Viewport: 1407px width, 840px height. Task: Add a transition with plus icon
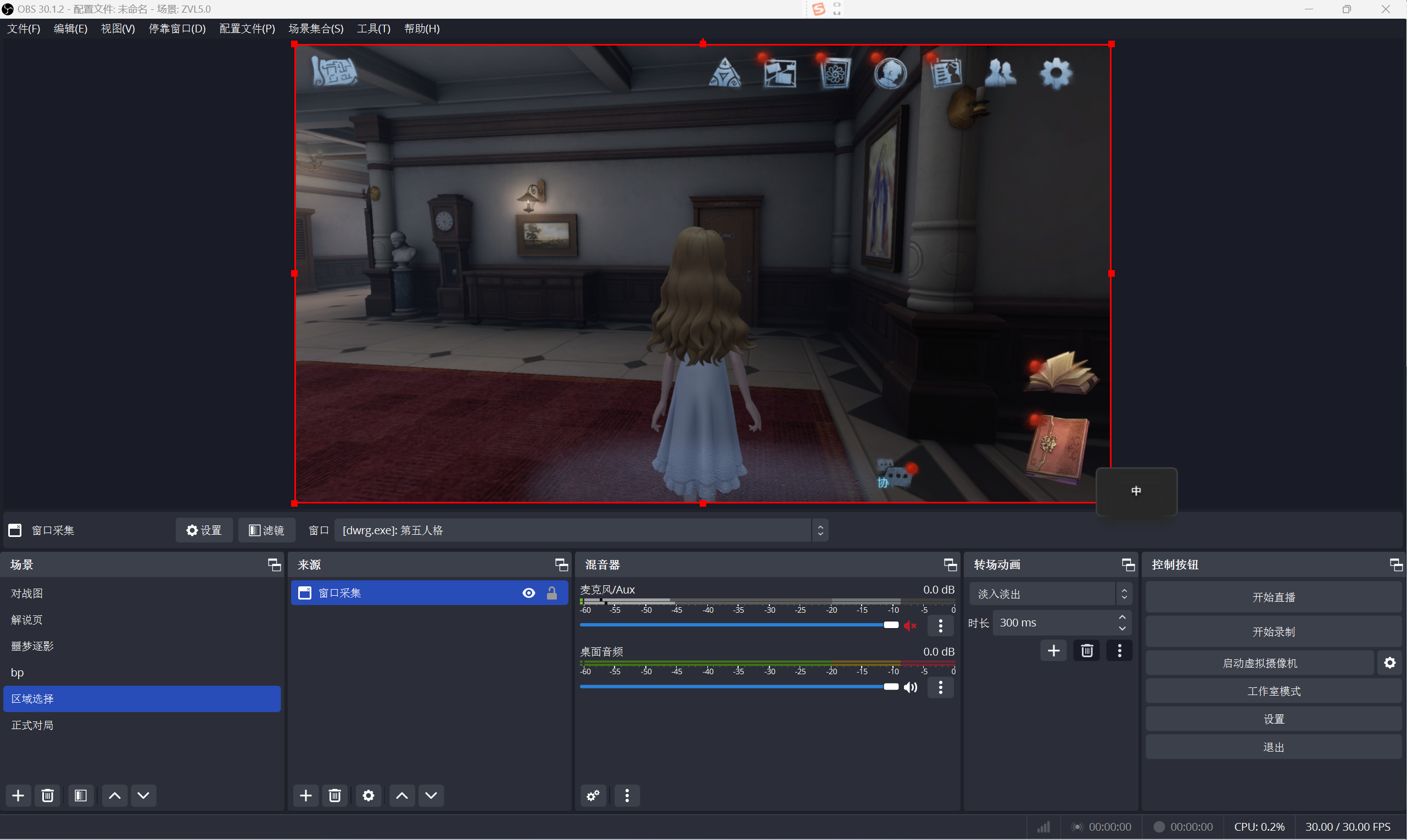click(x=1054, y=651)
